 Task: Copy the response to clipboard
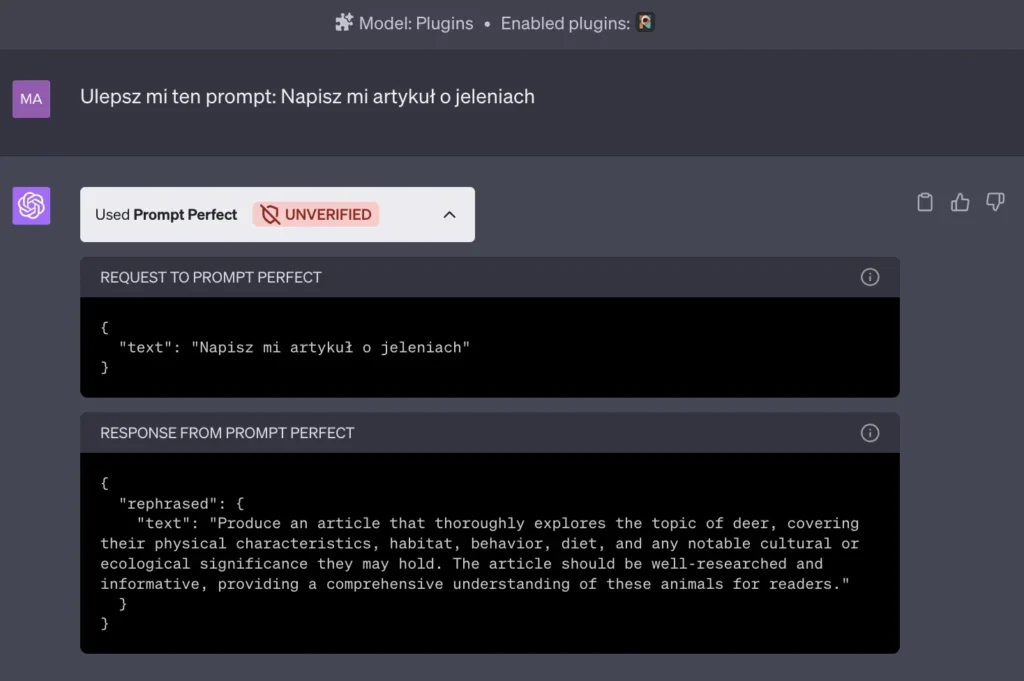tap(925, 202)
